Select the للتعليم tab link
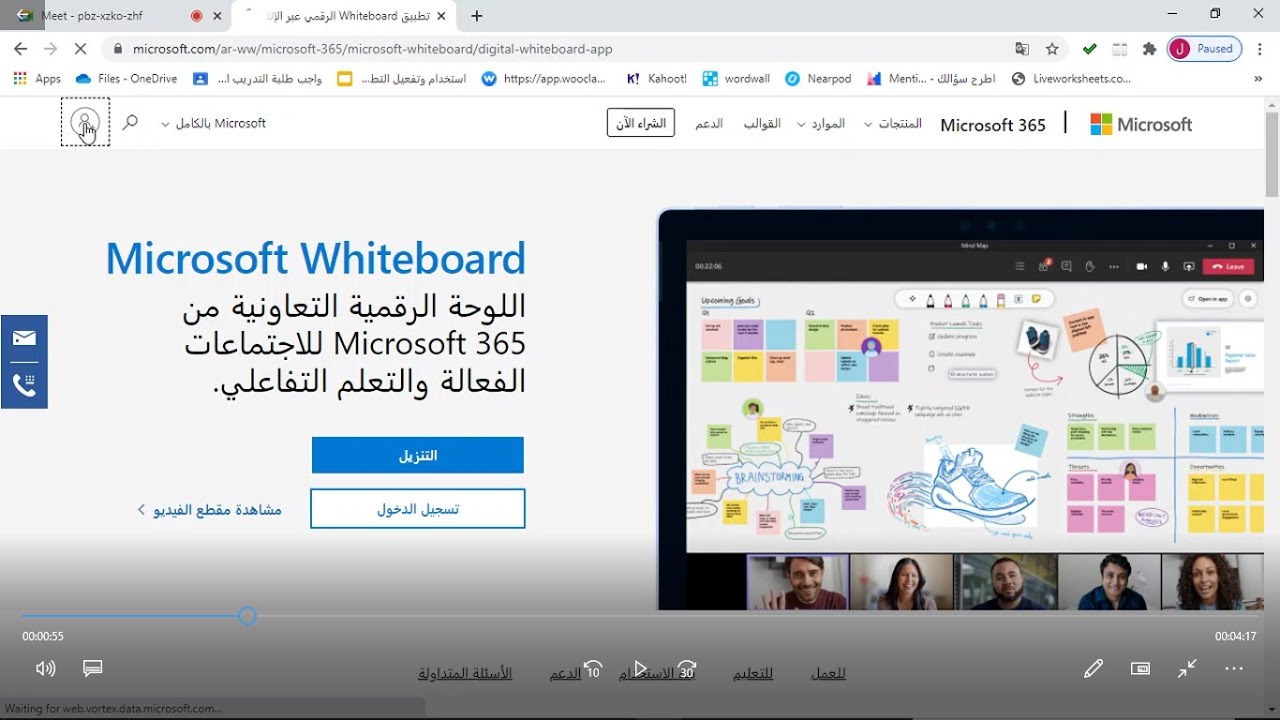Screen dimensions: 1280x720 coord(753,673)
